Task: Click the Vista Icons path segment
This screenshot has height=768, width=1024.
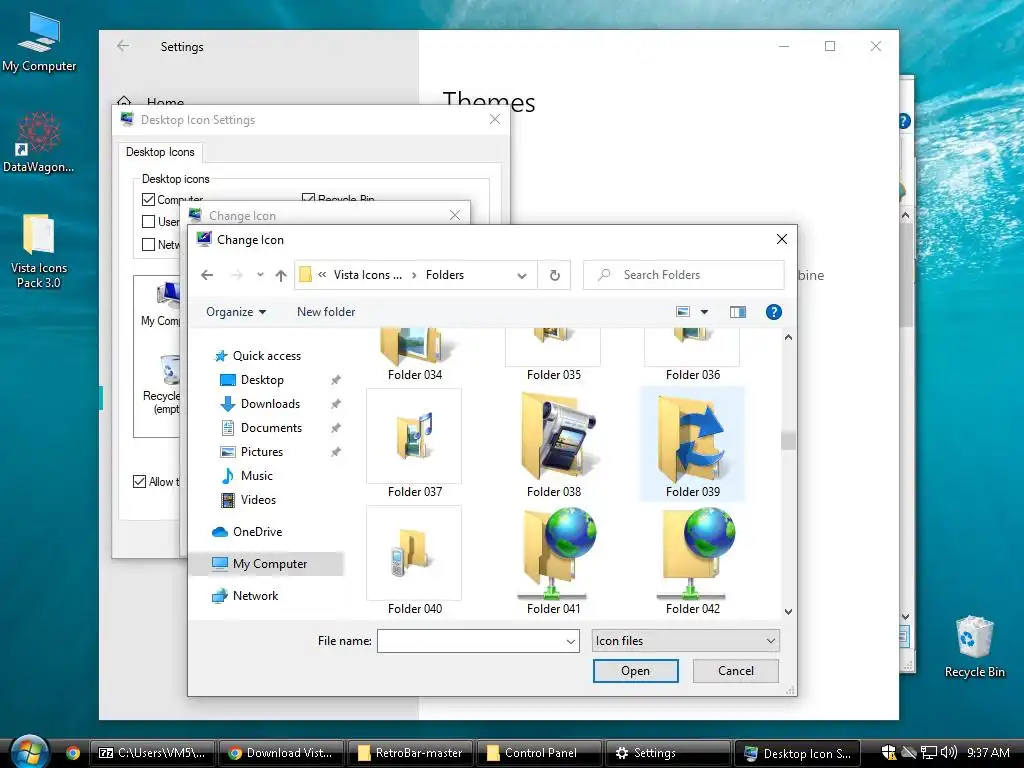Action: (368, 275)
